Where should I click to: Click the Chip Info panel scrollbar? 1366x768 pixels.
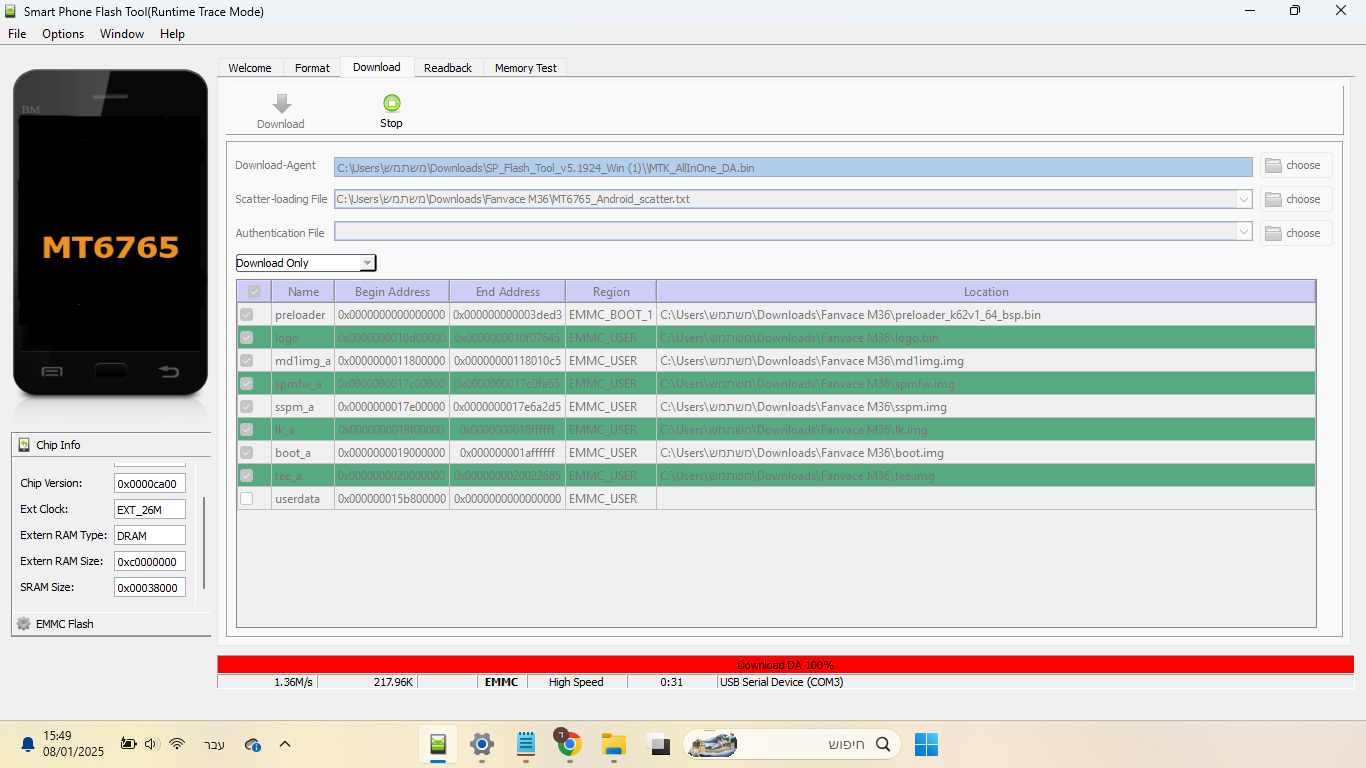(205, 543)
